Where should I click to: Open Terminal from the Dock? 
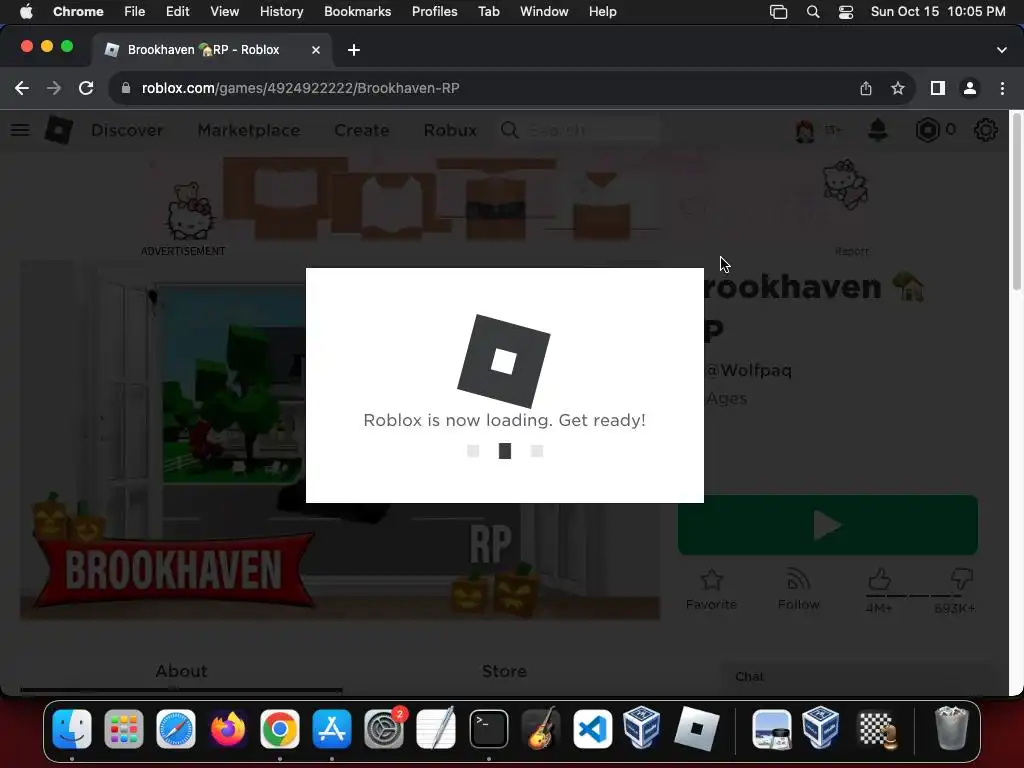tap(488, 729)
